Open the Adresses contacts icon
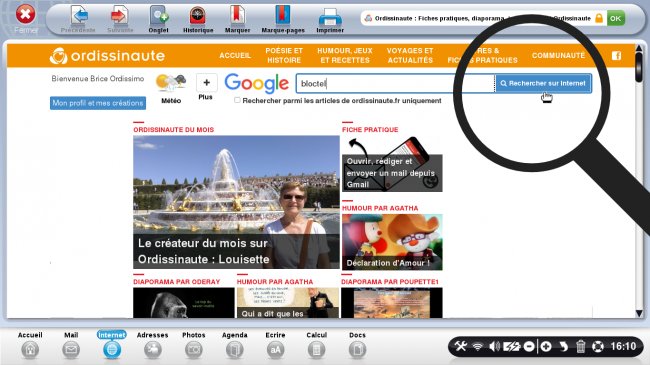 click(x=153, y=350)
